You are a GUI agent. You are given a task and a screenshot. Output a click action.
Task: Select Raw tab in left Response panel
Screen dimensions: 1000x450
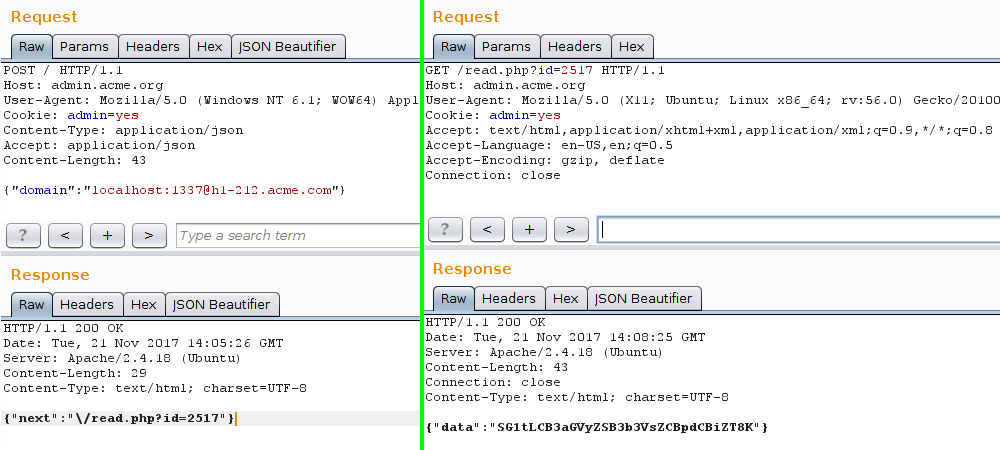tap(31, 305)
